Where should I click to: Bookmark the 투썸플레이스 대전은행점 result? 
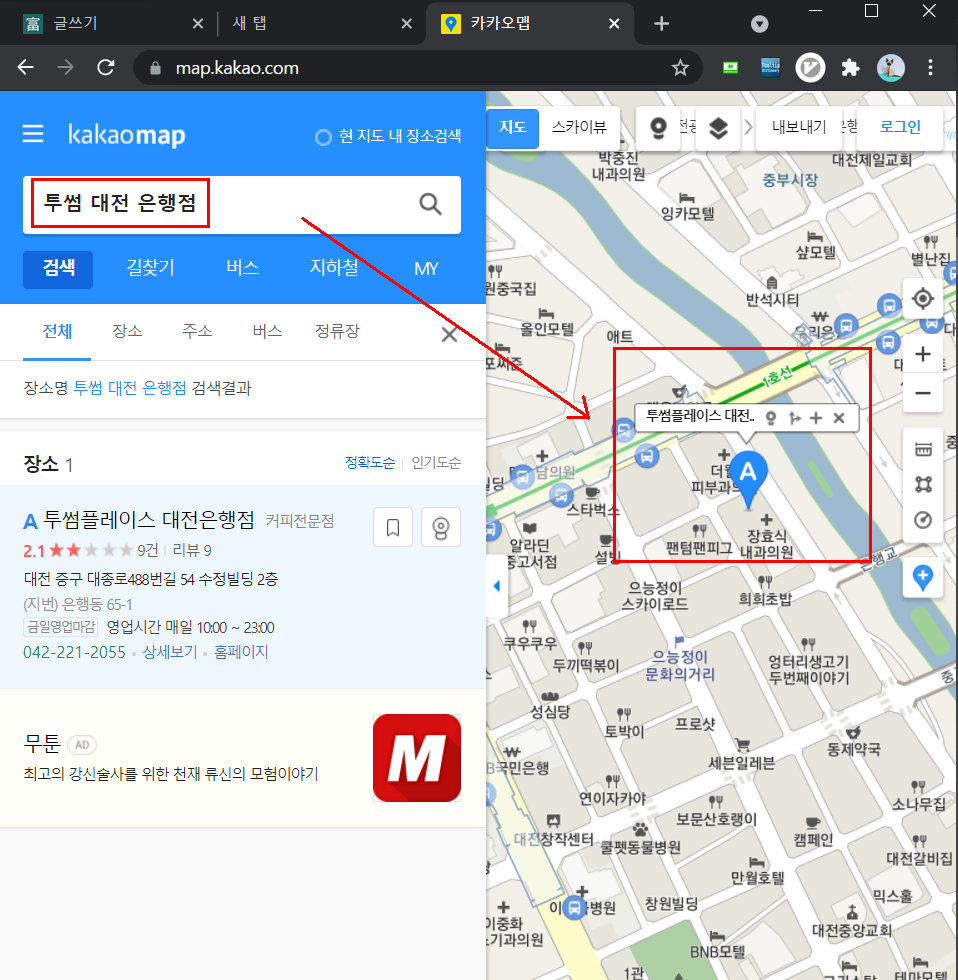point(393,528)
